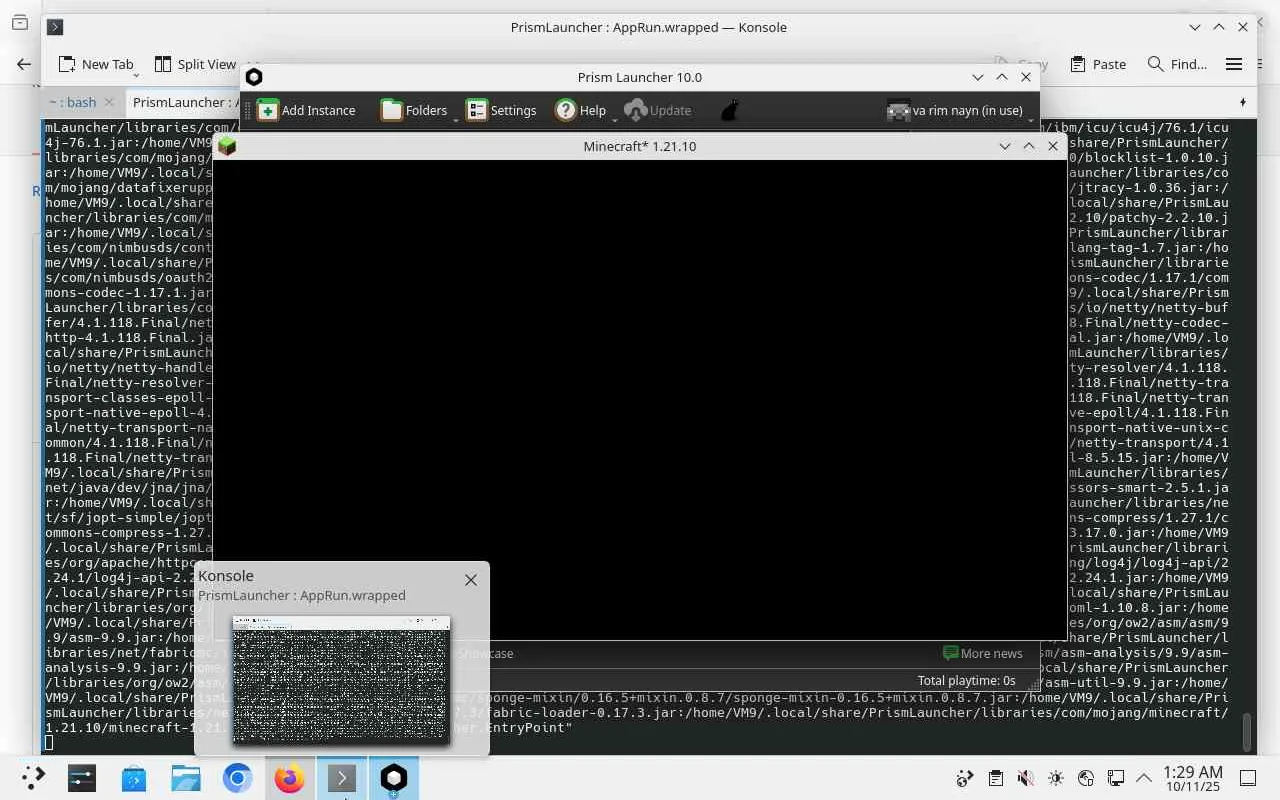Click the Konsole terminal window icon in title bar
This screenshot has width=1280, height=800.
pos(55,27)
